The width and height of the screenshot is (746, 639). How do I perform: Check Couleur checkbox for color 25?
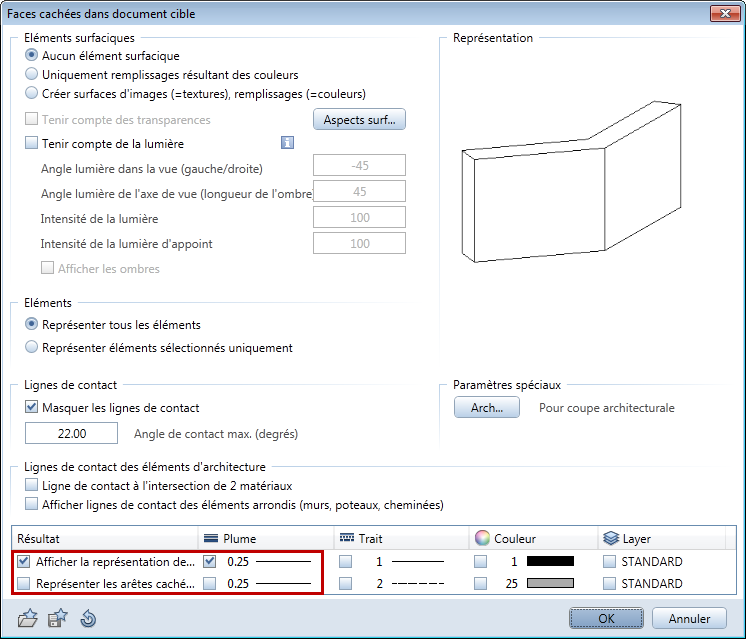[481, 583]
